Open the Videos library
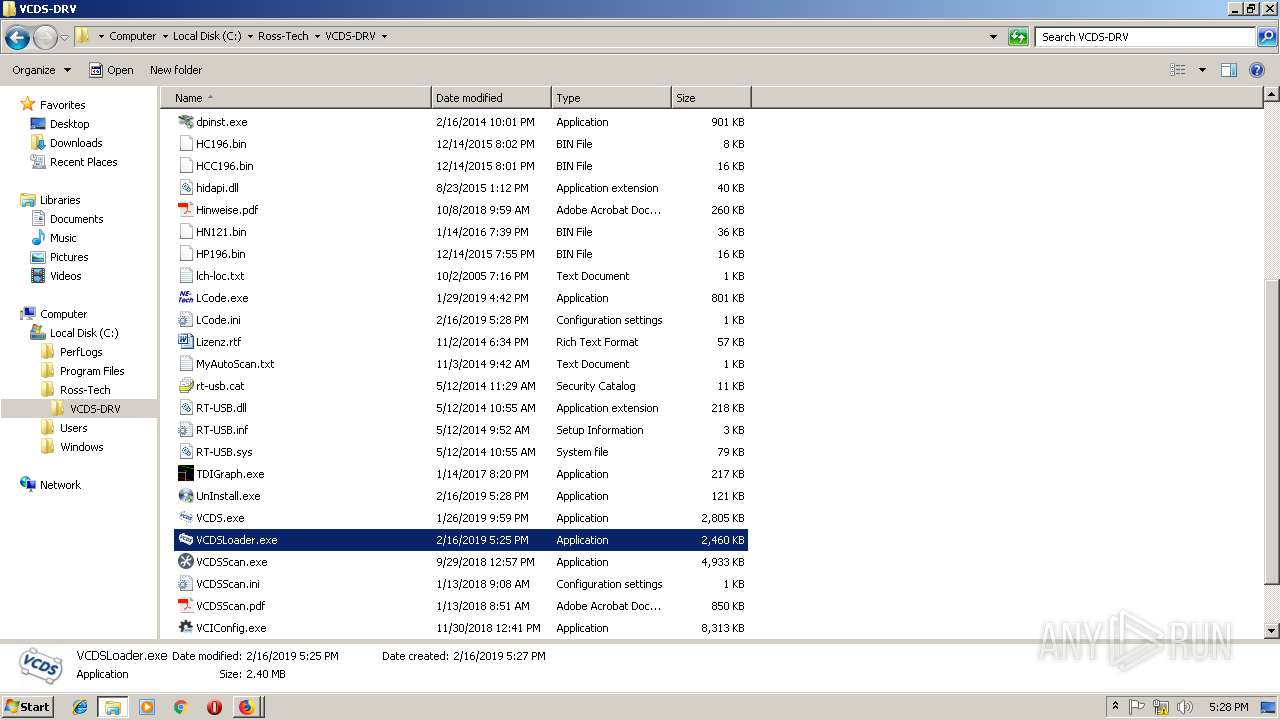This screenshot has width=1280, height=720. point(65,276)
